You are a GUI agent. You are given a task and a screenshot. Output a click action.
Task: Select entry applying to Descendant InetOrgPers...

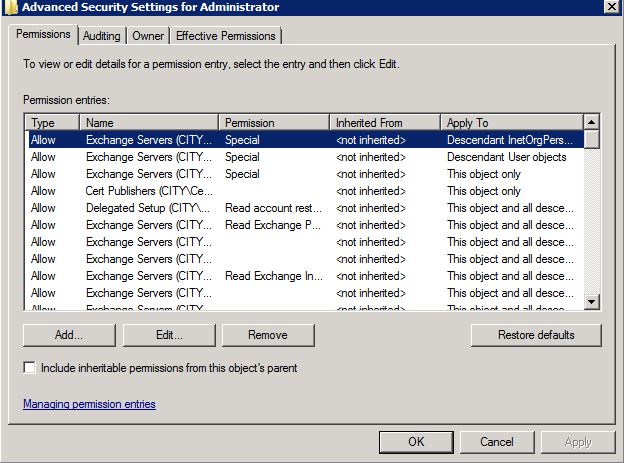point(306,140)
